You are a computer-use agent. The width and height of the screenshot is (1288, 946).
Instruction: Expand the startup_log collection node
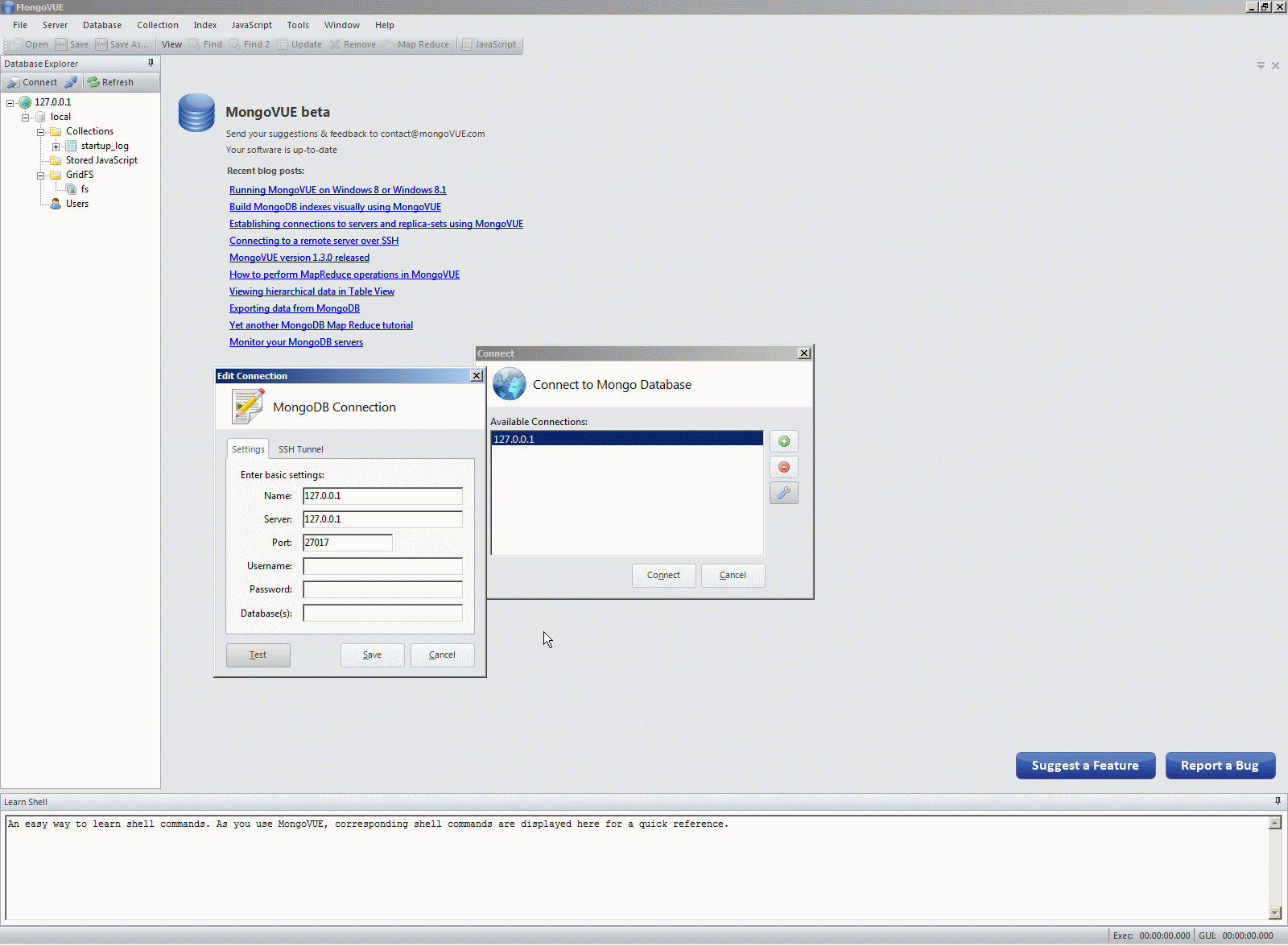56,147
